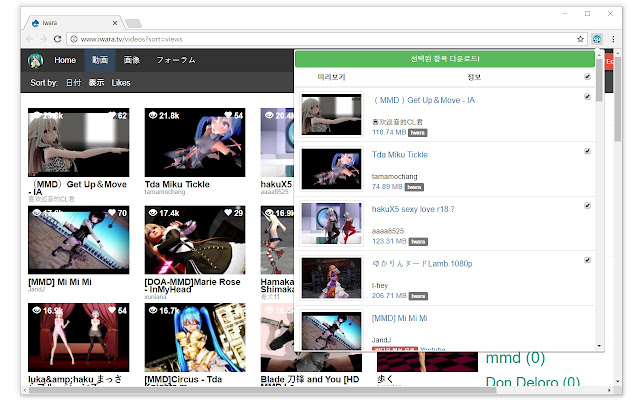Reload the page with refresh icon
Screen dimensions: 640x400
pyautogui.click(x=58, y=39)
